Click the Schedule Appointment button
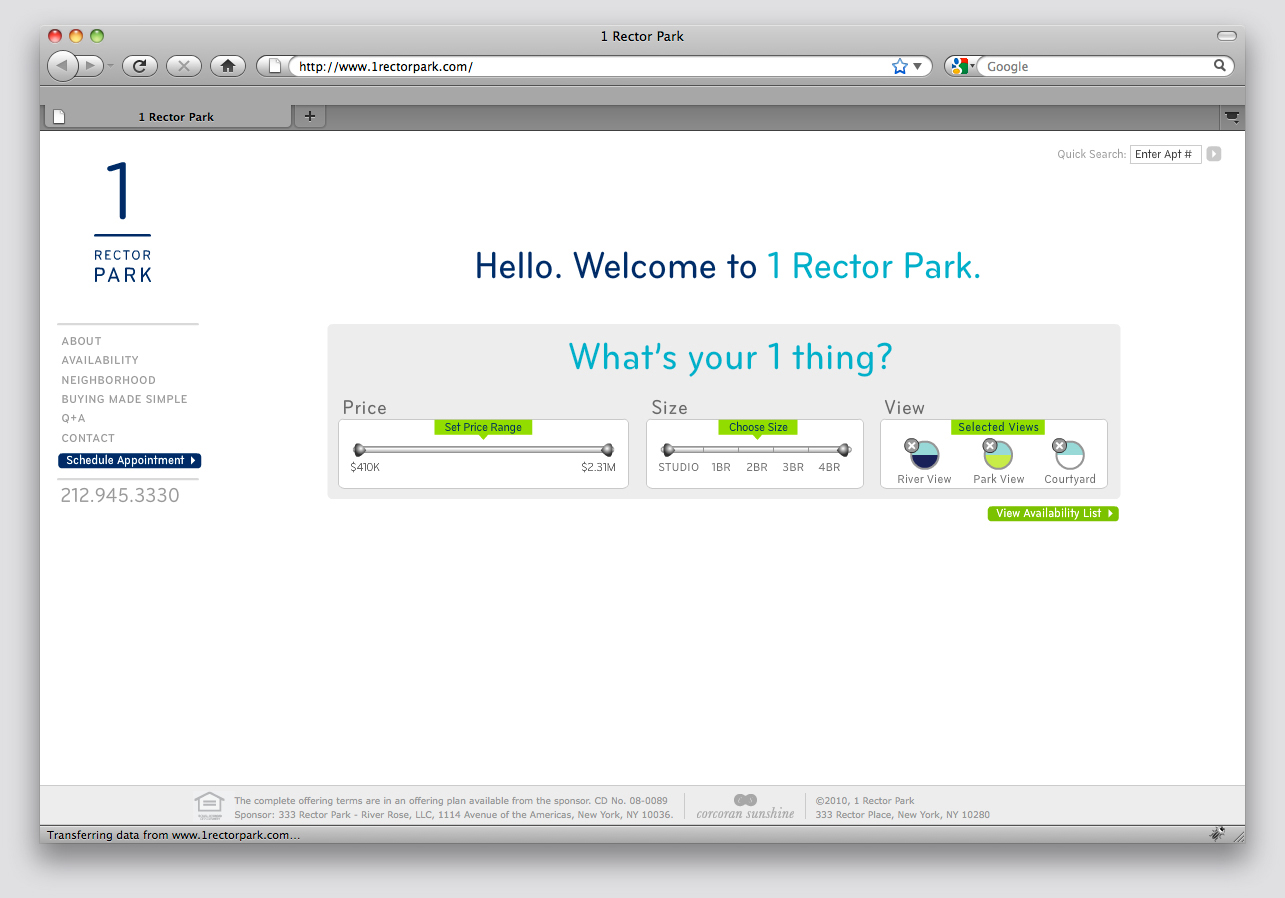 (x=130, y=460)
